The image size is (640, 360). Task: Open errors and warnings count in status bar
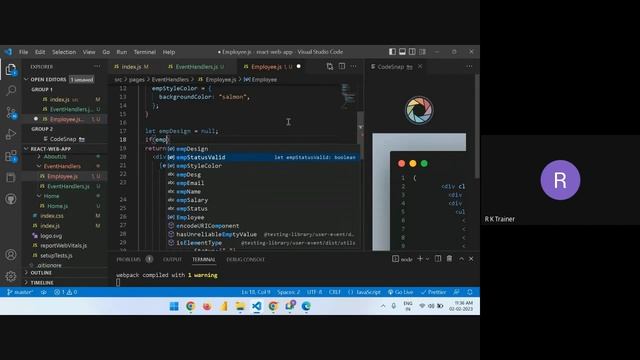click(x=66, y=292)
